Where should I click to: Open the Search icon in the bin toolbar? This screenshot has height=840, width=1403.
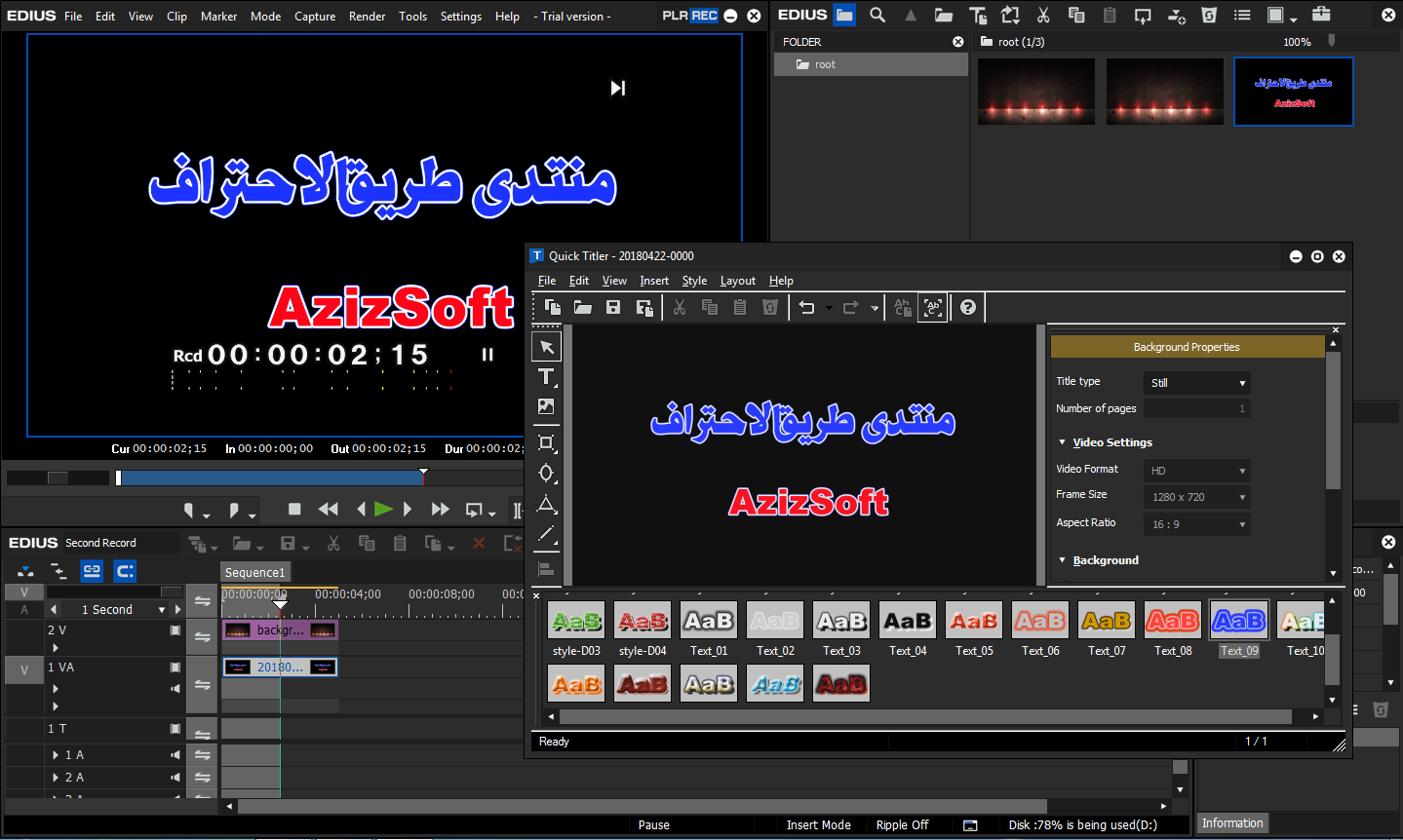(877, 16)
